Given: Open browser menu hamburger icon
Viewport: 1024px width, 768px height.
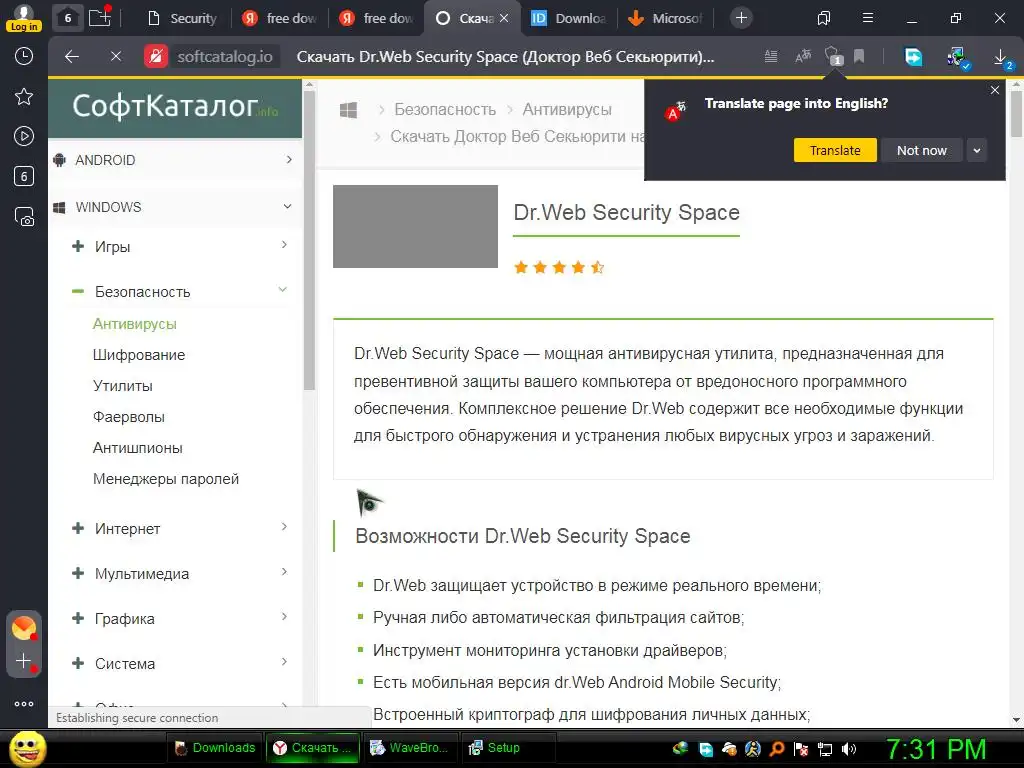Looking at the screenshot, I should pyautogui.click(x=867, y=18).
